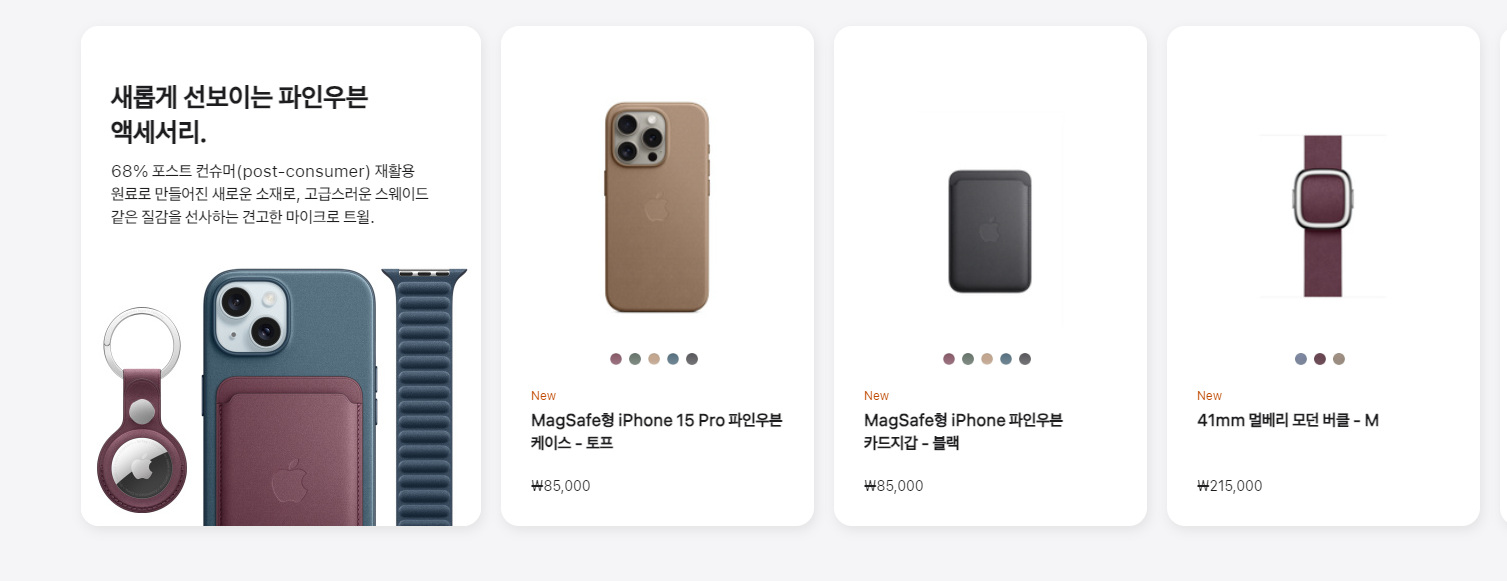Select mulberry swatch for FineWoven card wallet
This screenshot has width=1507, height=581.
(949, 359)
